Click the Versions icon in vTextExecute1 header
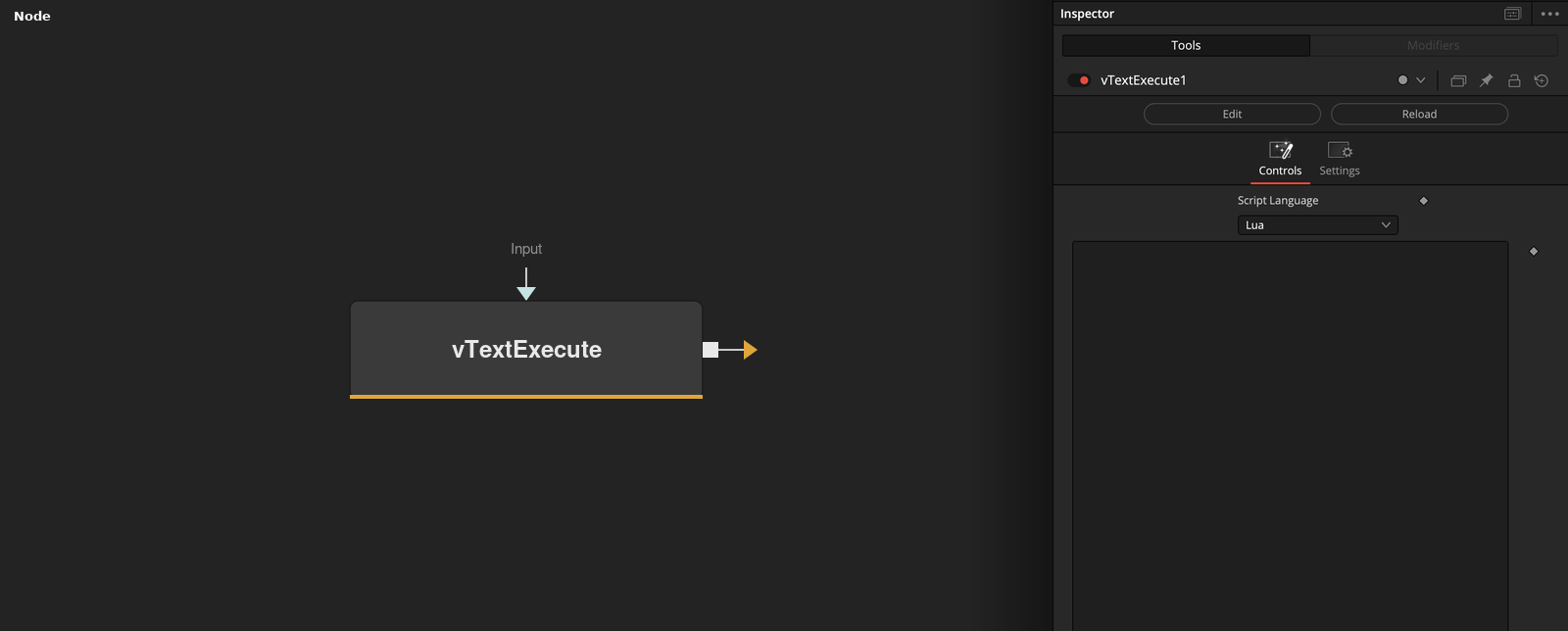The width and height of the screenshot is (1568, 631). (1458, 80)
